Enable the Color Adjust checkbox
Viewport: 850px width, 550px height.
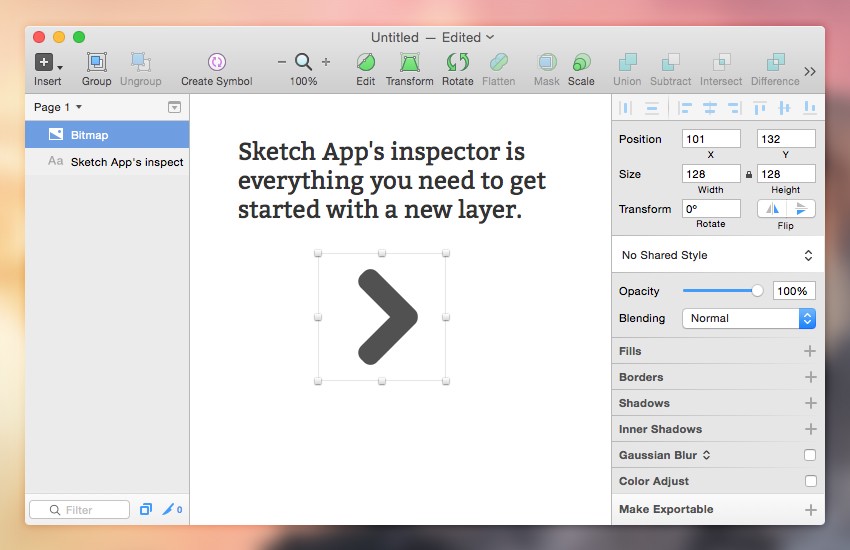[x=810, y=481]
